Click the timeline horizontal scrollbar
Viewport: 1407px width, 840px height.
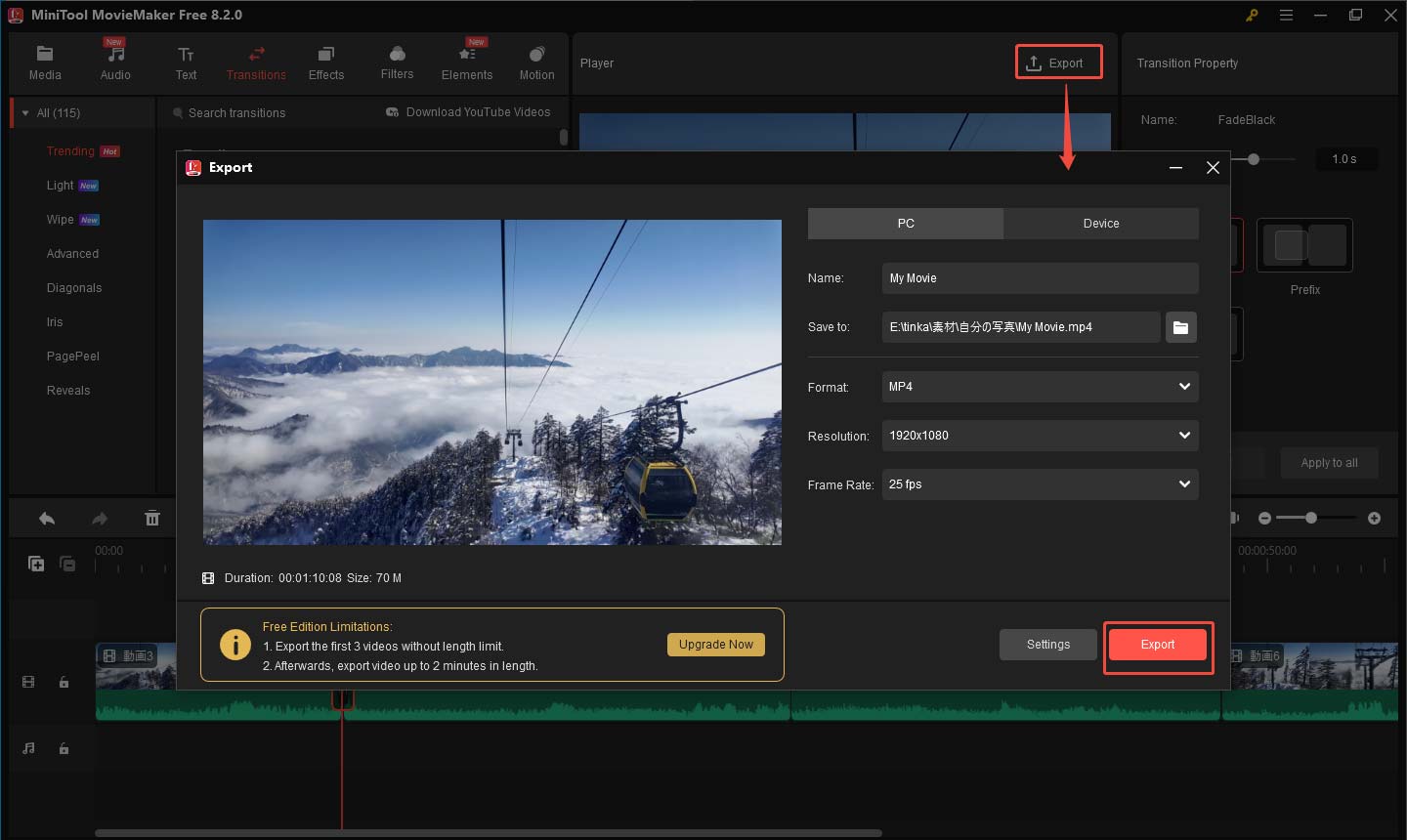[x=489, y=833]
